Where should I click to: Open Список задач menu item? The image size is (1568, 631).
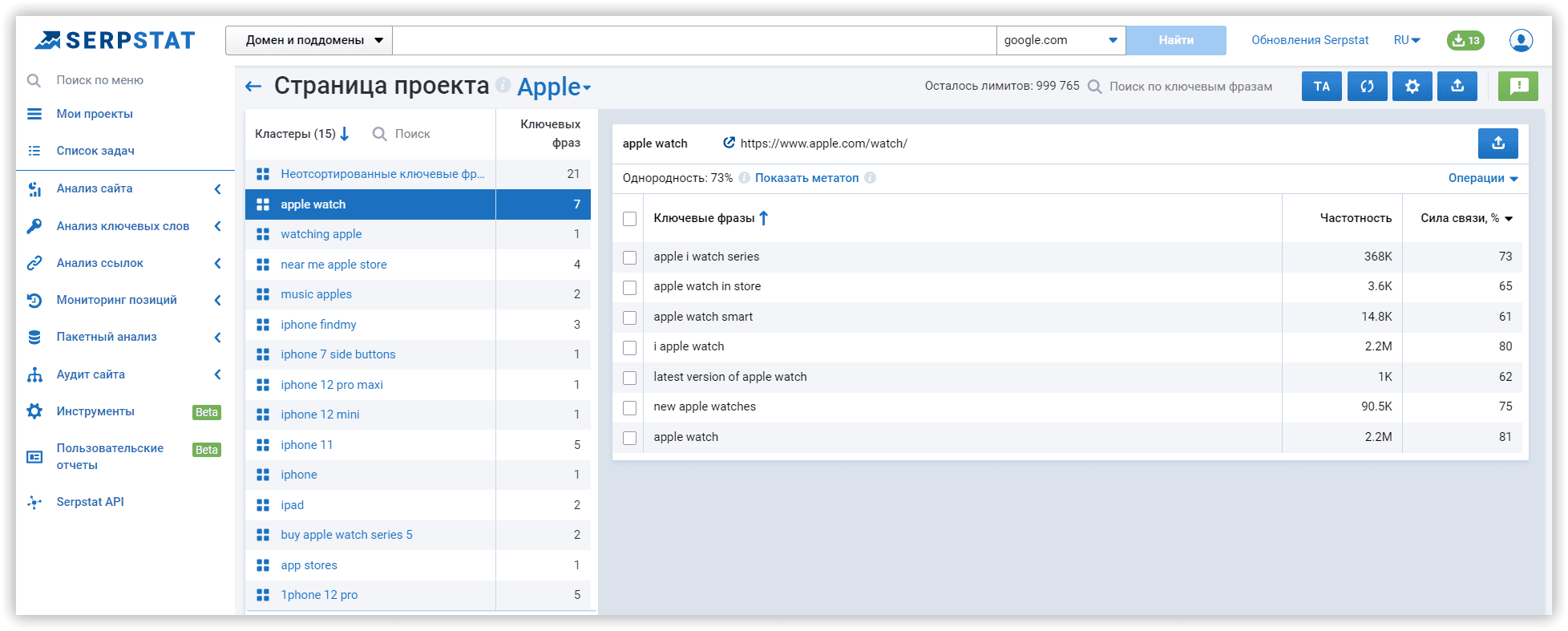pos(95,151)
